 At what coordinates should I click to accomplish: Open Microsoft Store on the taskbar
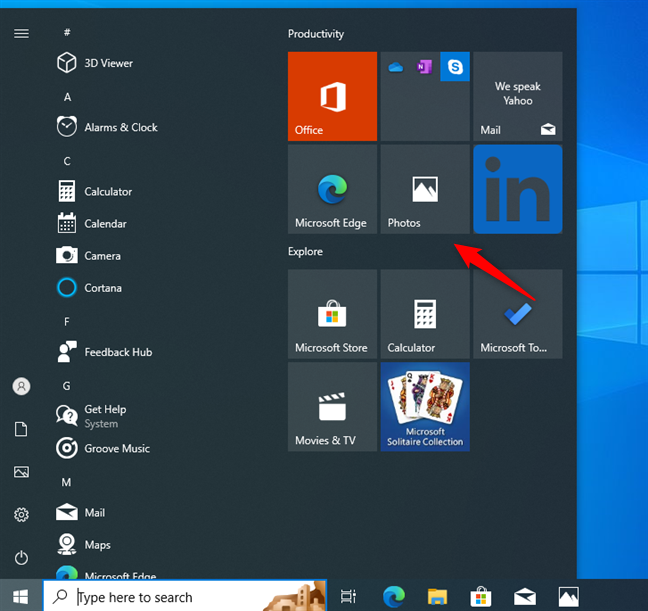click(x=481, y=596)
